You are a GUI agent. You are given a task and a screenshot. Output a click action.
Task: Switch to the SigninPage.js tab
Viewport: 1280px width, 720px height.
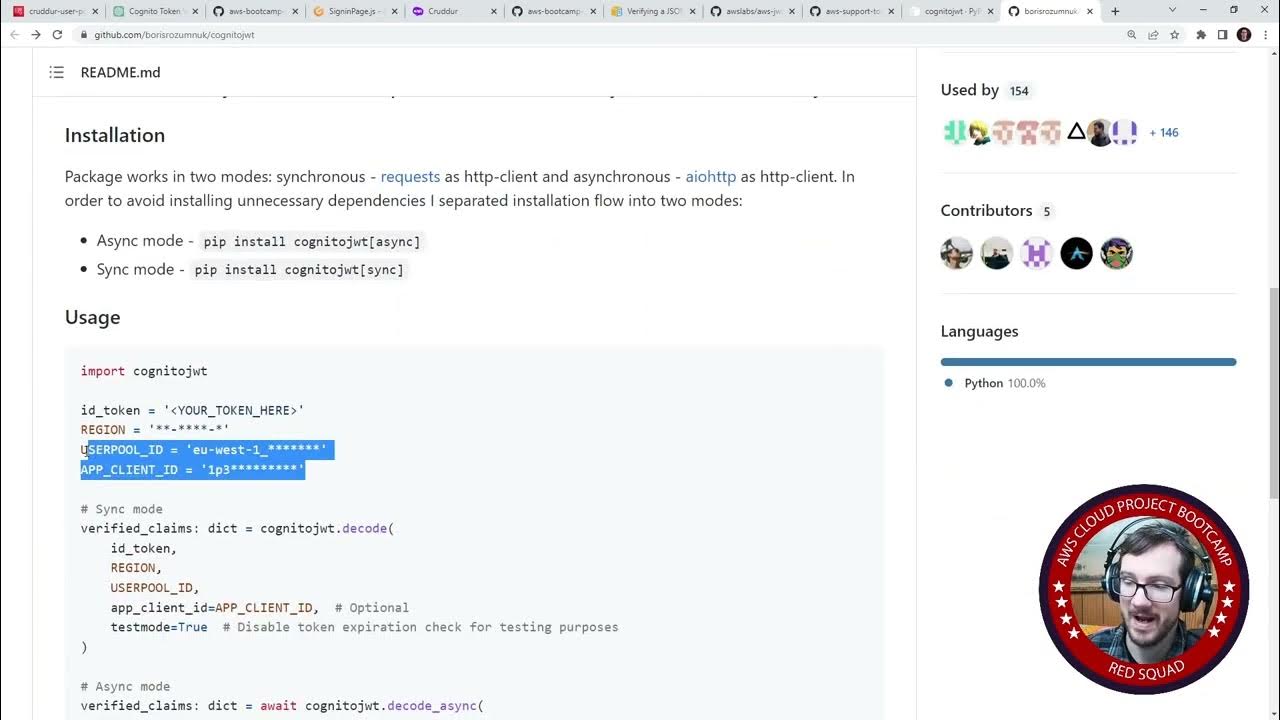coord(350,11)
